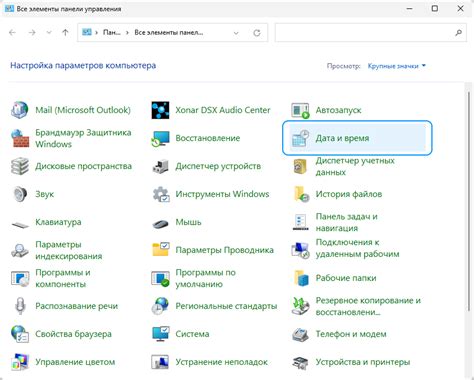Open the Мышь link text

point(188,222)
